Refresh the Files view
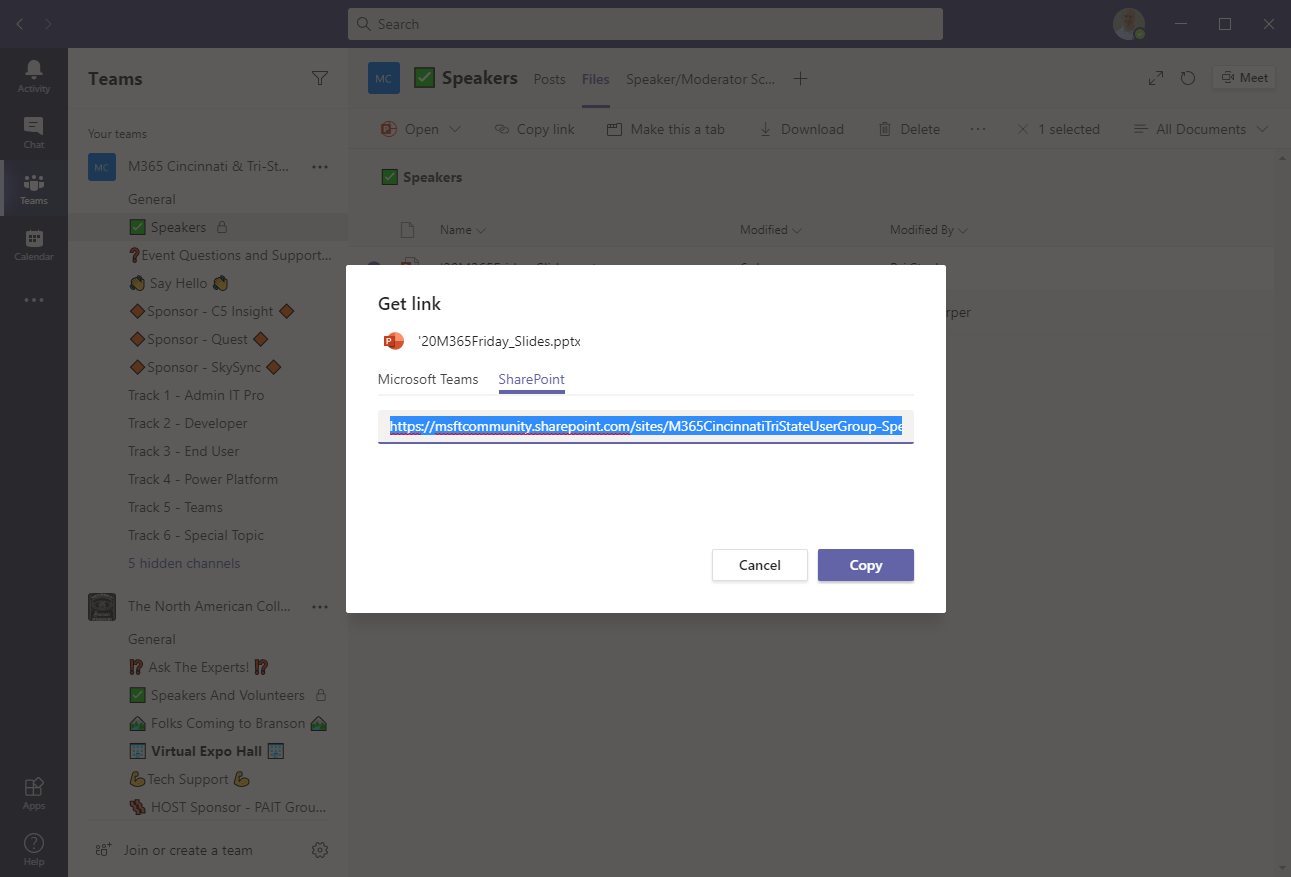The width and height of the screenshot is (1291, 877). 1188,77
